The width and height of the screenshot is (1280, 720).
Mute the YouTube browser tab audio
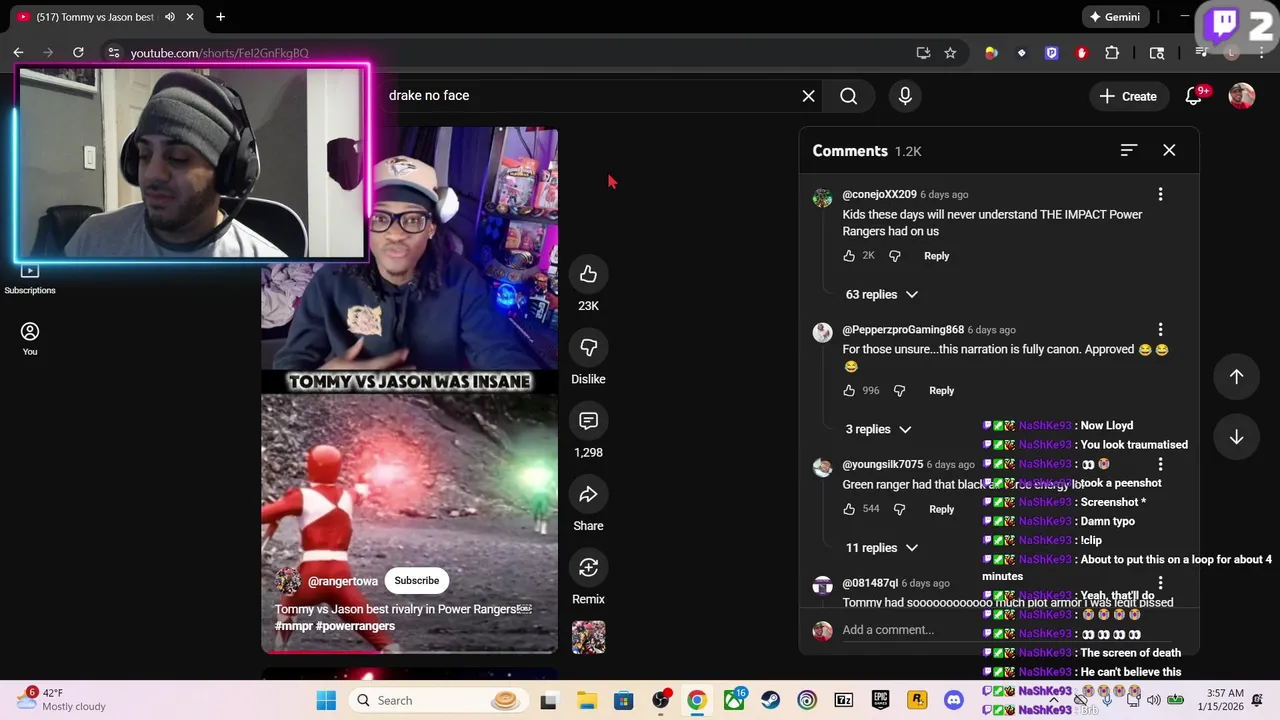(170, 17)
